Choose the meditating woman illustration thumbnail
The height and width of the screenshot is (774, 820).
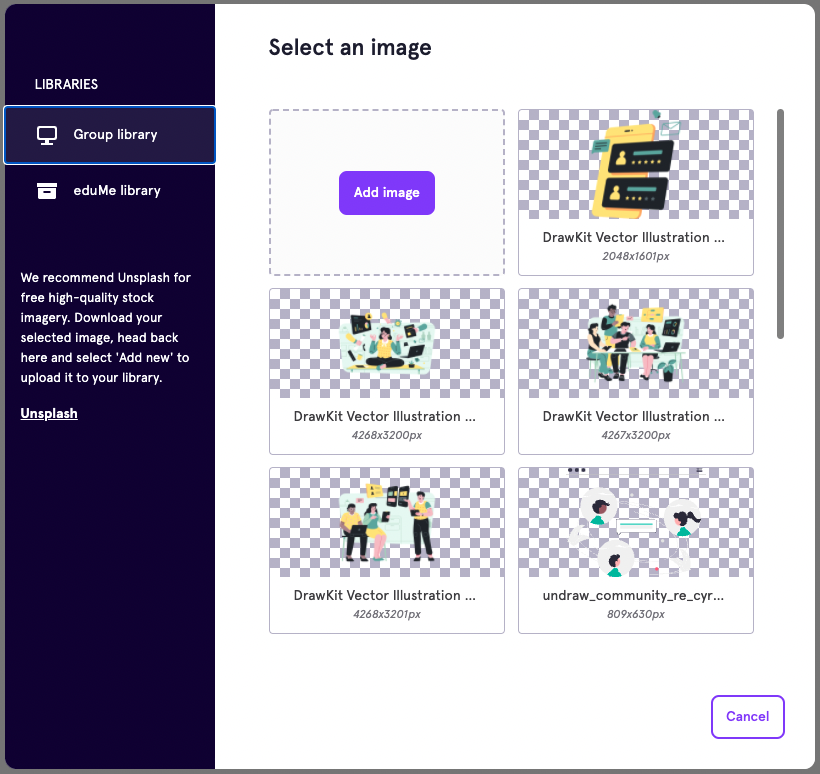pyautogui.click(x=387, y=343)
